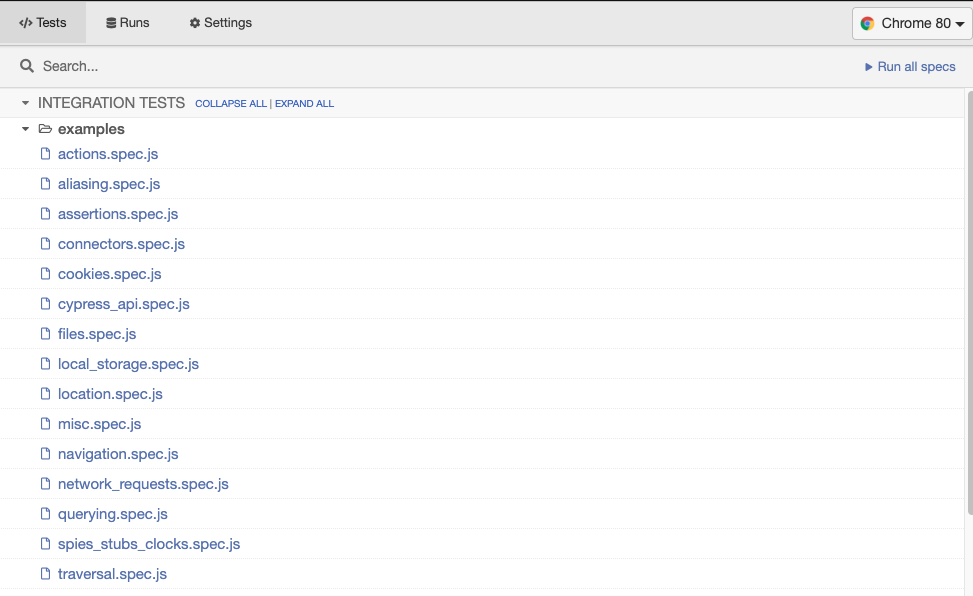
Task: Open the Settings tab
Action: coord(221,23)
